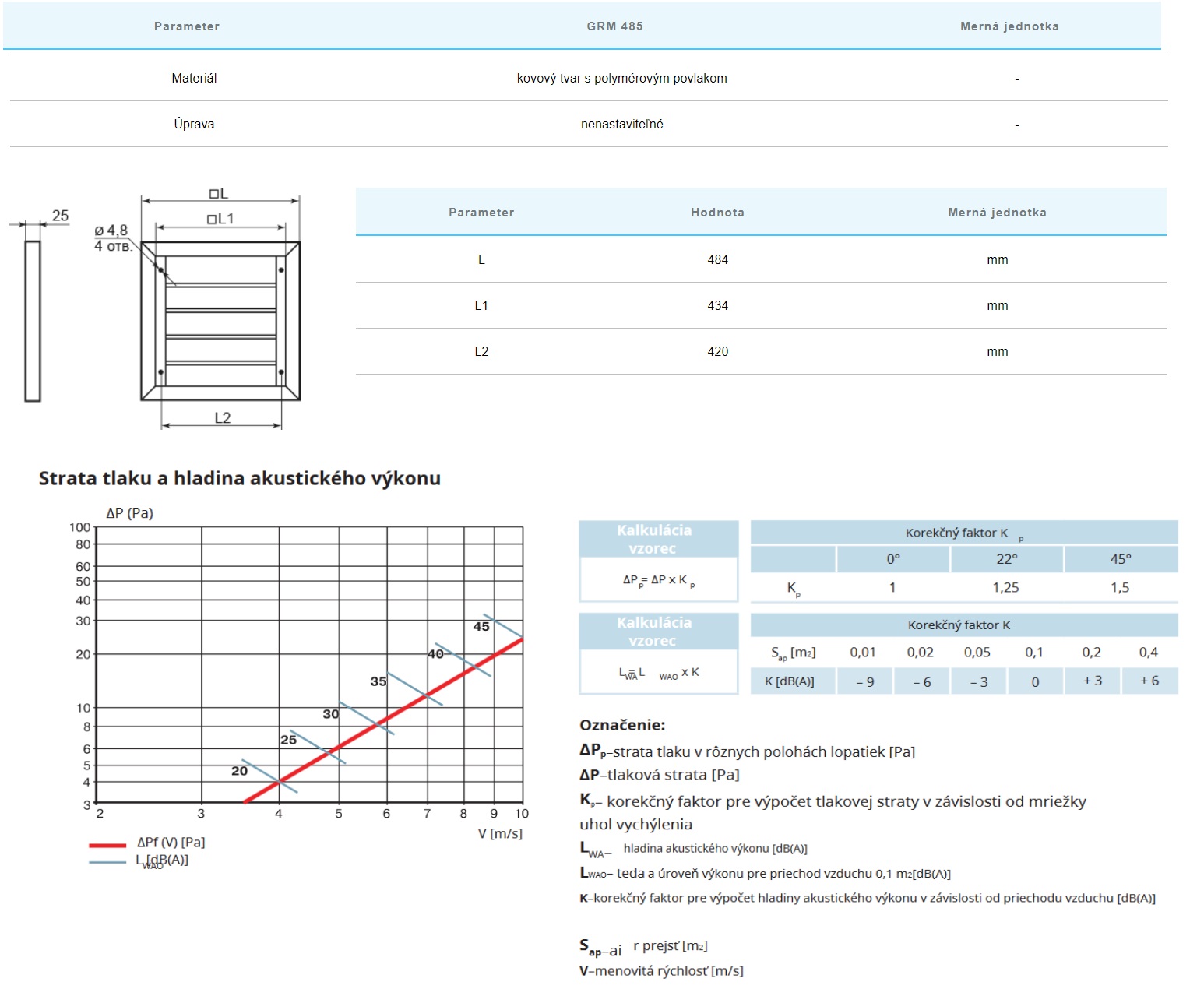The height and width of the screenshot is (1003, 1204).
Task: Open the front-view grille dimension drawing
Action: pos(220,320)
